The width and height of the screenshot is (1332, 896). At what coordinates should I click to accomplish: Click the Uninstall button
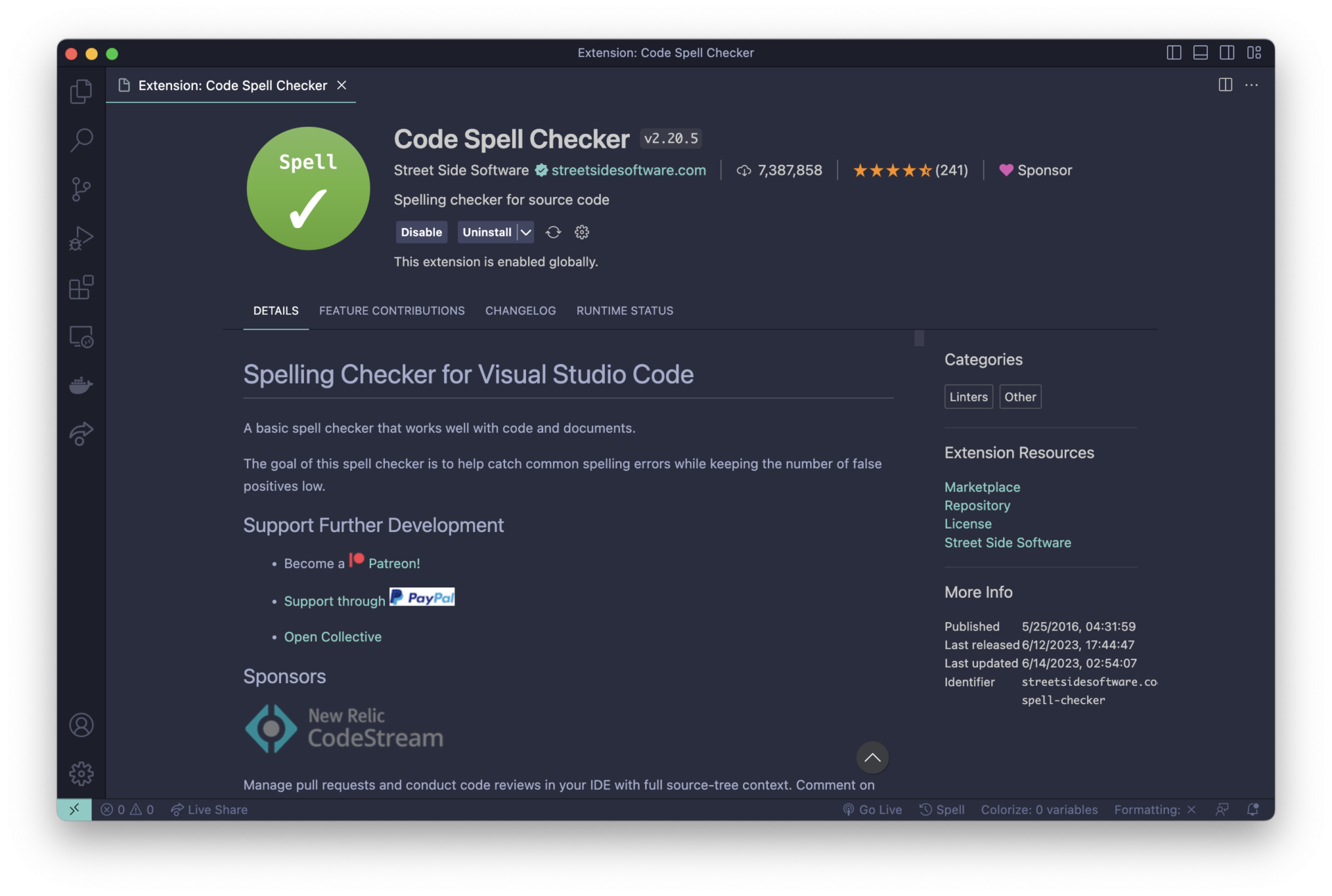[487, 232]
